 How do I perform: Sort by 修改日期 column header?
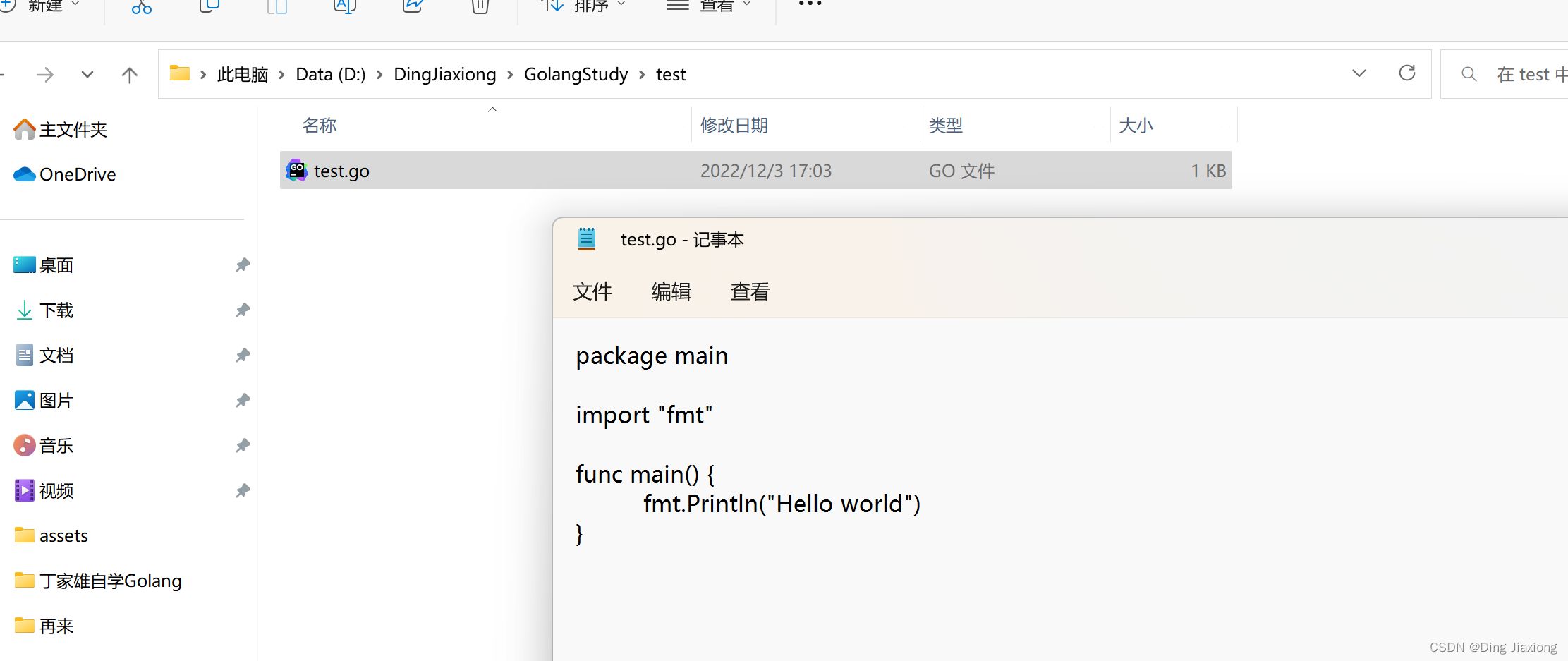[734, 126]
